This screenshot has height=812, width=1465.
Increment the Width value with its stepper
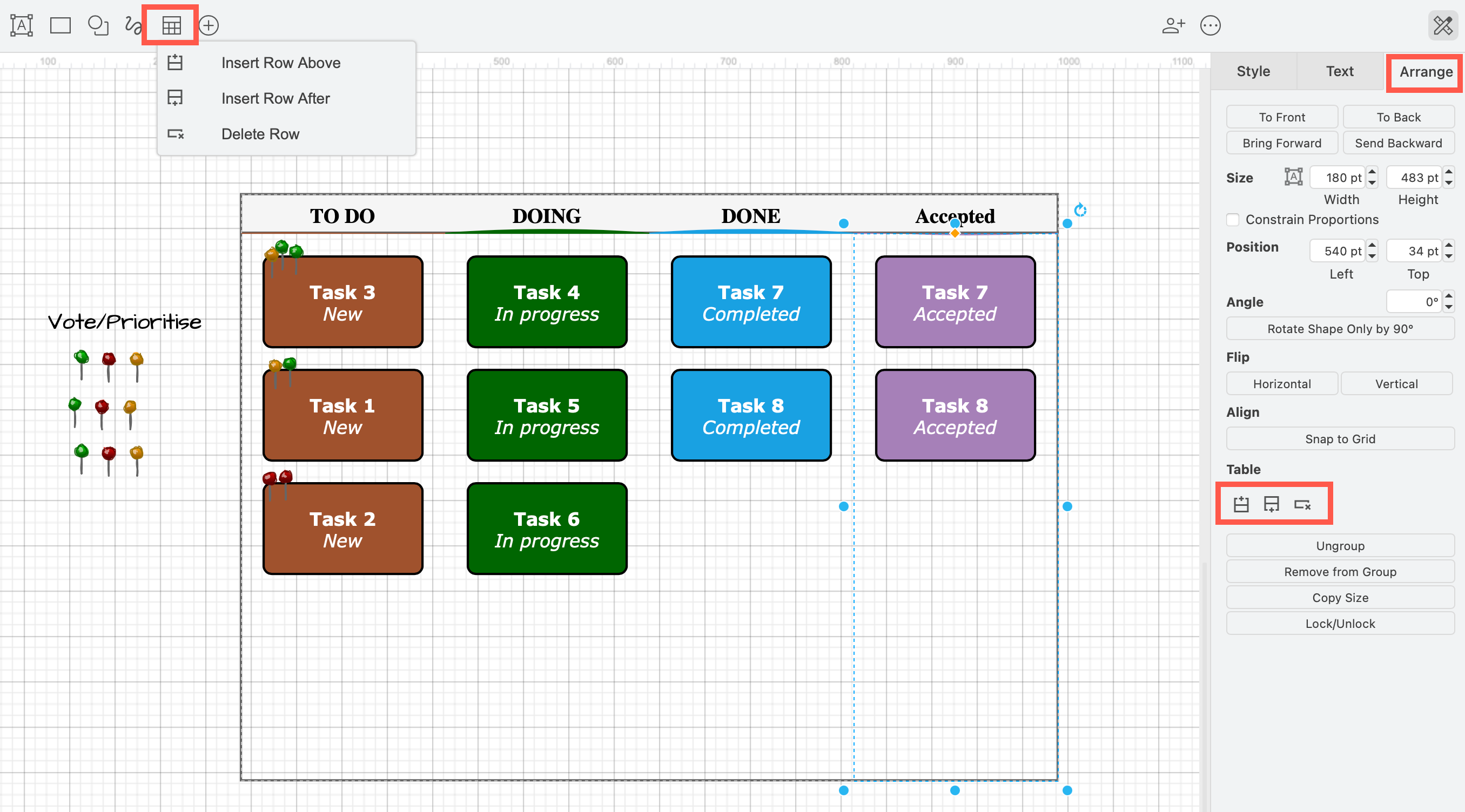(1372, 173)
